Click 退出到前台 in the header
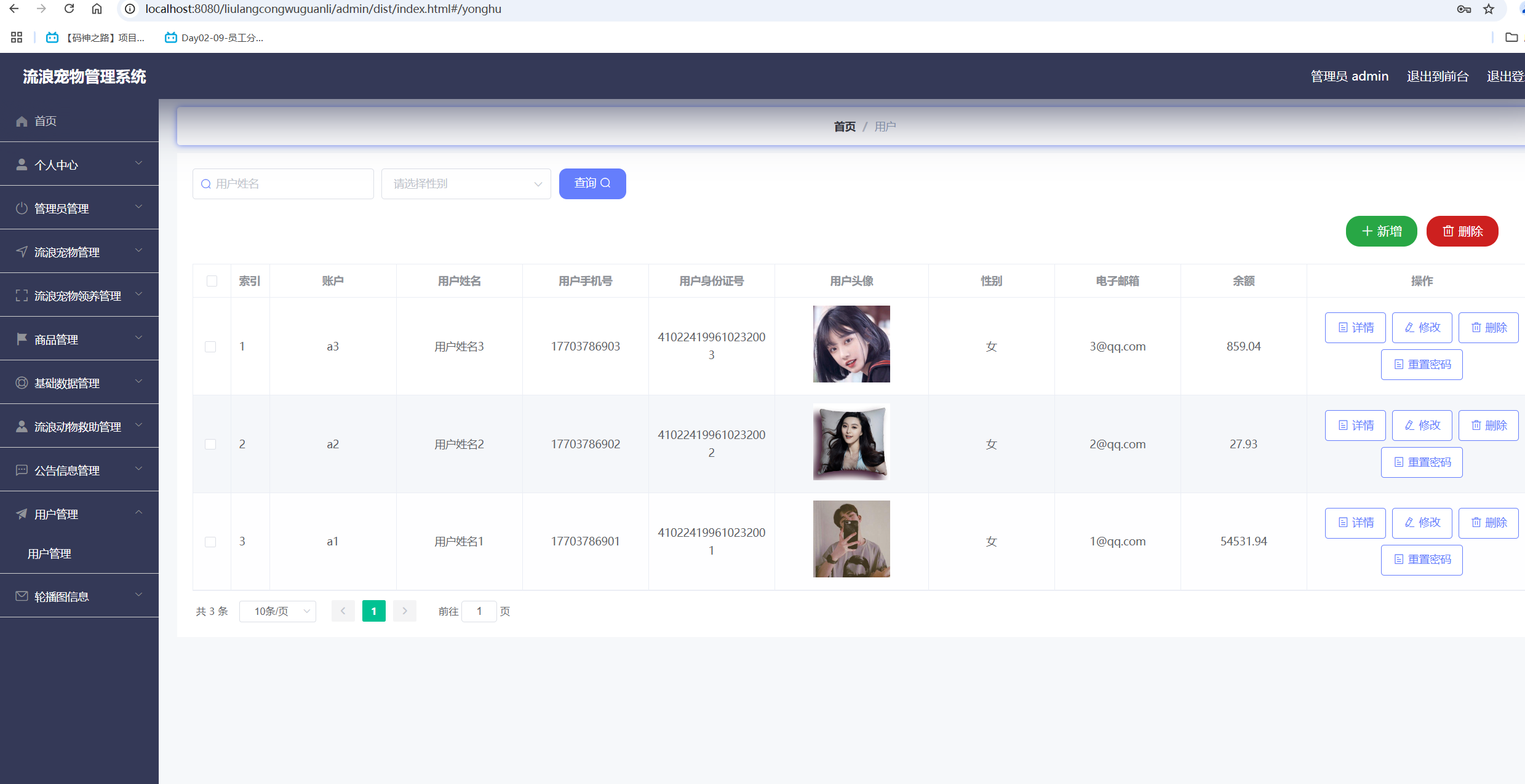Screen dimensions: 1525x784 pyautogui.click(x=1437, y=76)
